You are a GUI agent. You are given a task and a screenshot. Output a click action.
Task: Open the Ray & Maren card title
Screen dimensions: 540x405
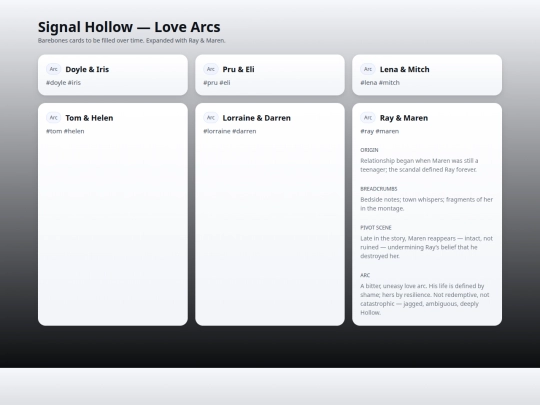(x=404, y=118)
